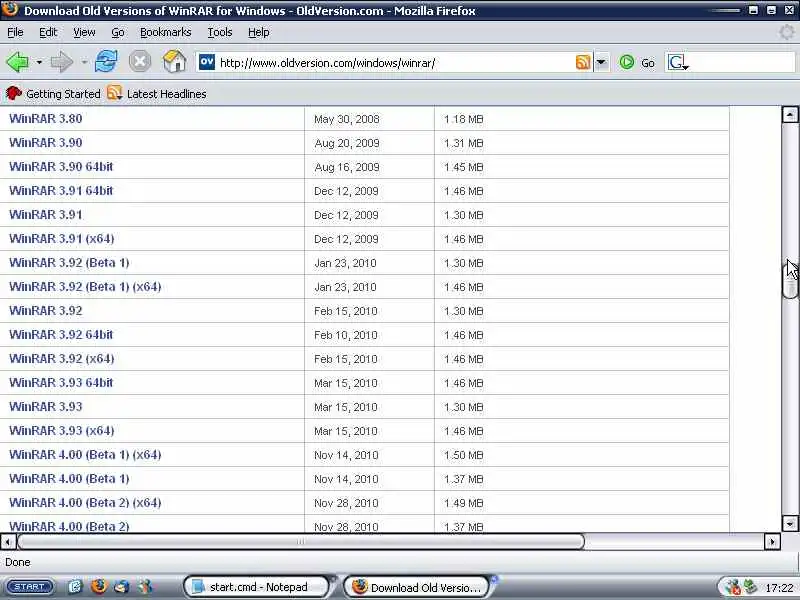Click the 17:22 taskbar clock

pos(779,587)
